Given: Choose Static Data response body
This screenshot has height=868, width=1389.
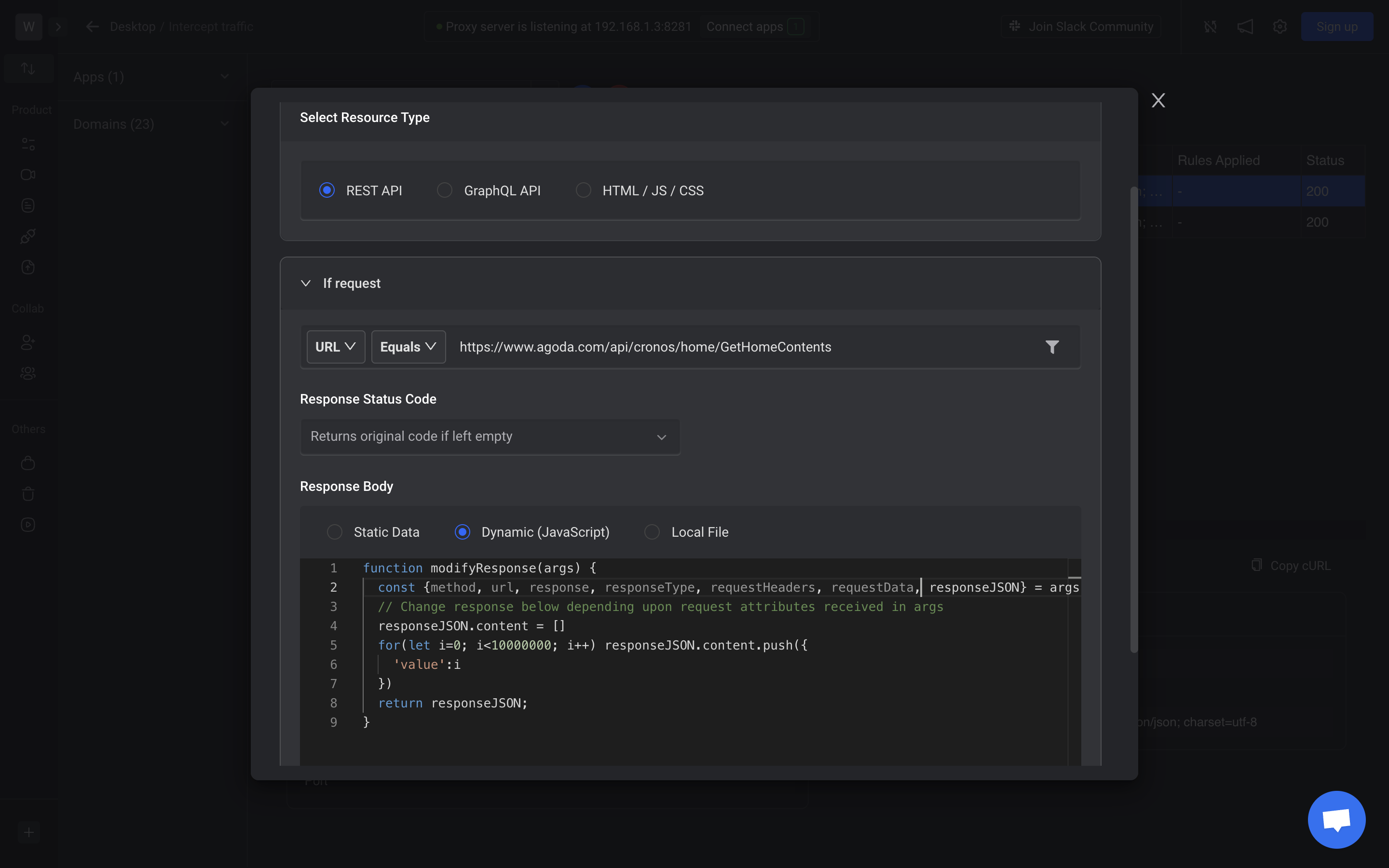Looking at the screenshot, I should point(335,532).
